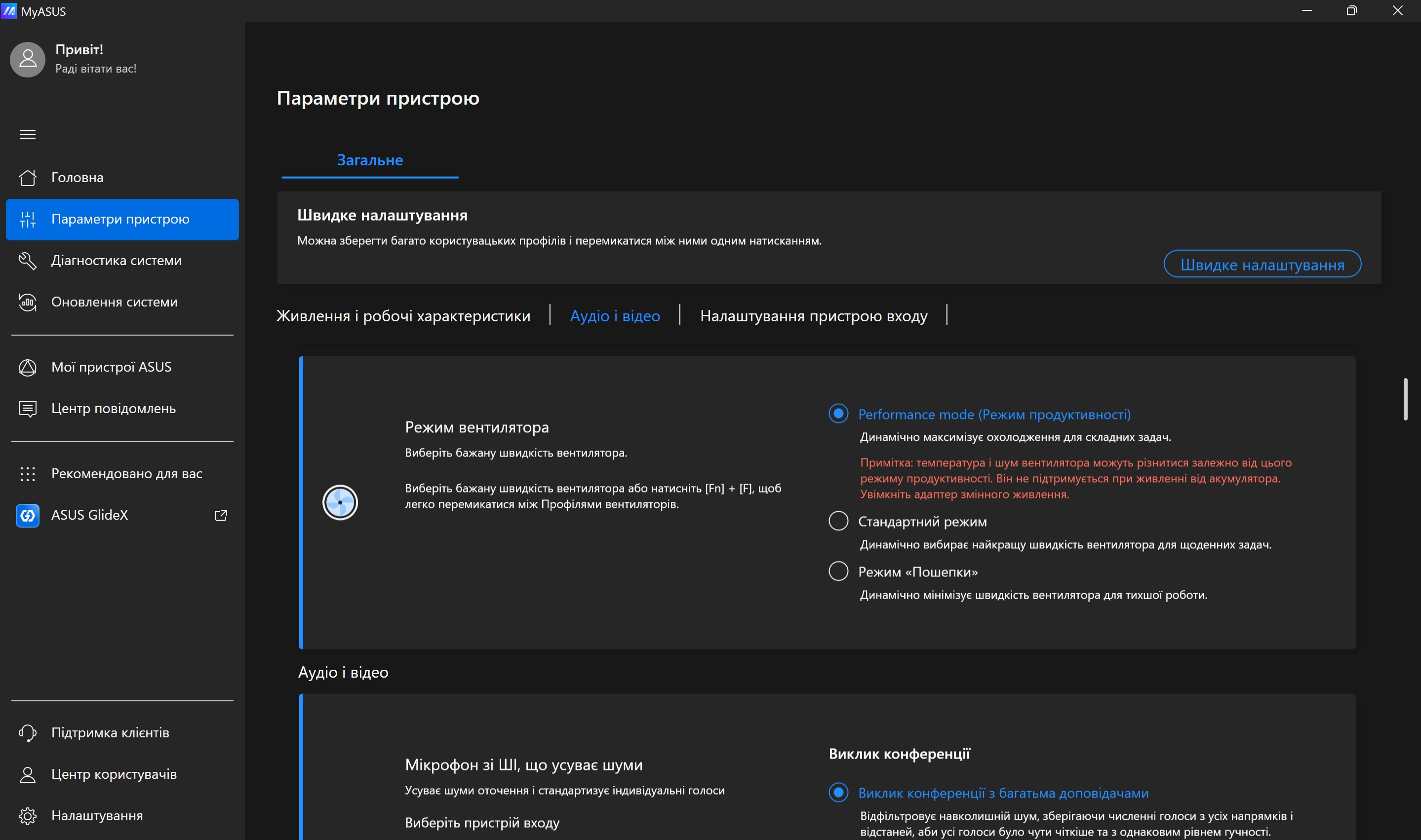Open ASUS GlideX external link arrow

[221, 515]
